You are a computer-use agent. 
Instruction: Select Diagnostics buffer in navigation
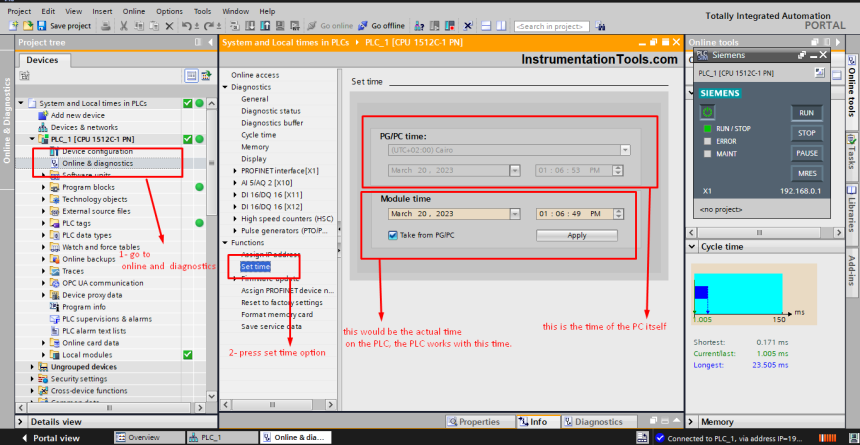pyautogui.click(x=272, y=123)
